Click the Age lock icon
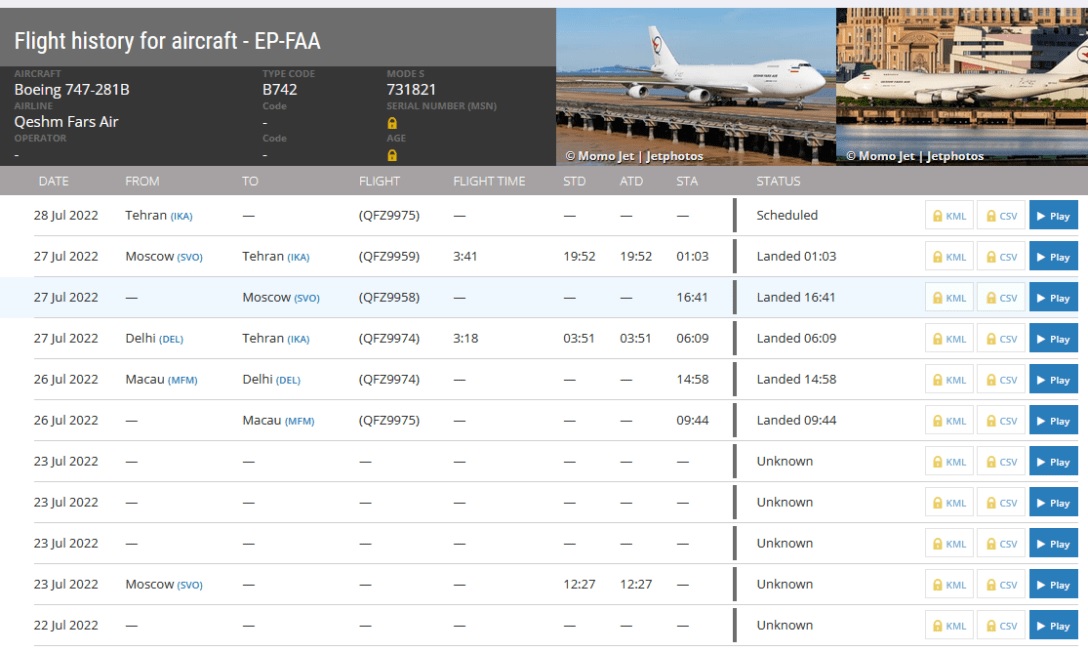 coord(392,155)
